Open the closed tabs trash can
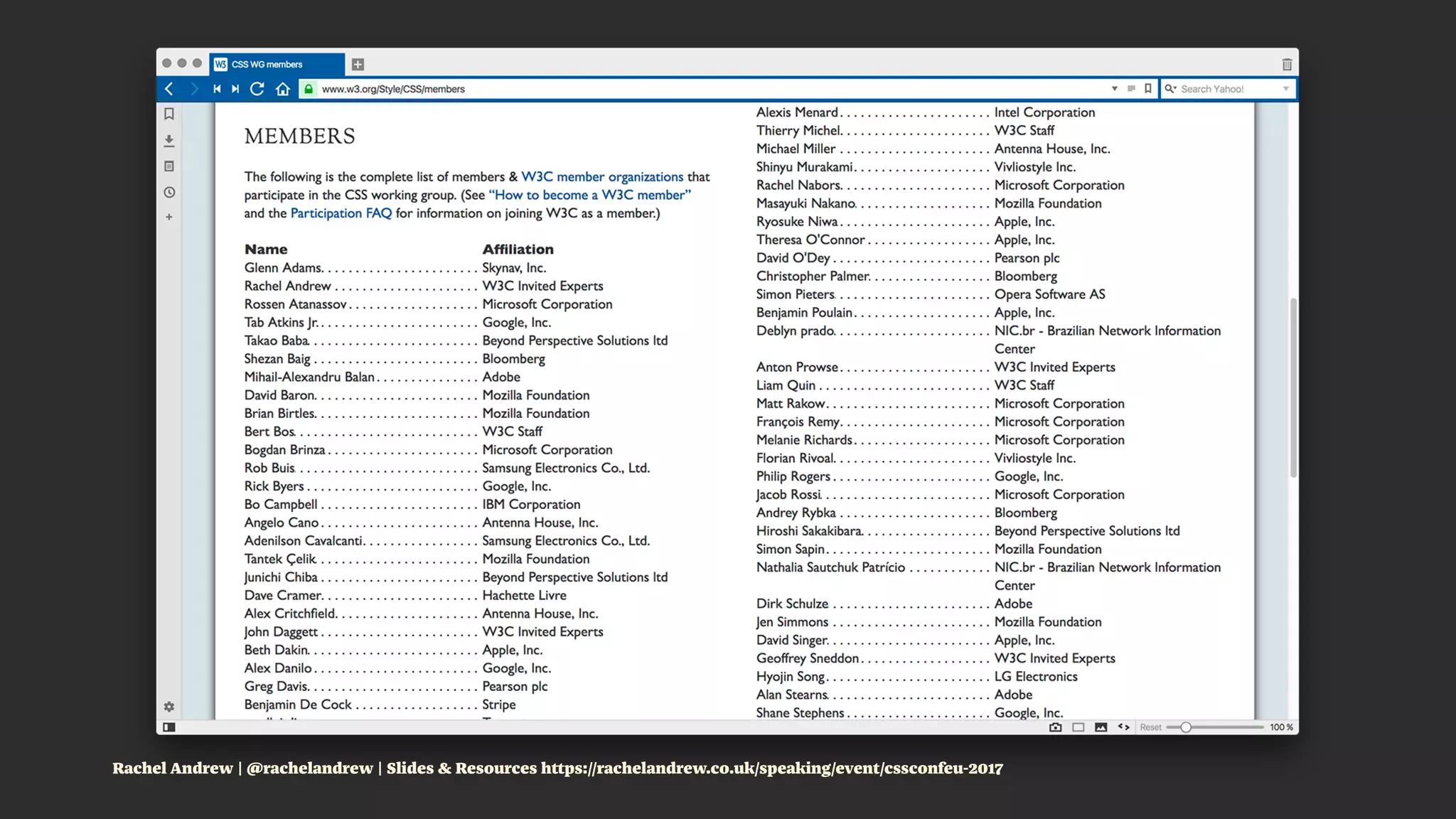The width and height of the screenshot is (1456, 819). [x=1287, y=65]
